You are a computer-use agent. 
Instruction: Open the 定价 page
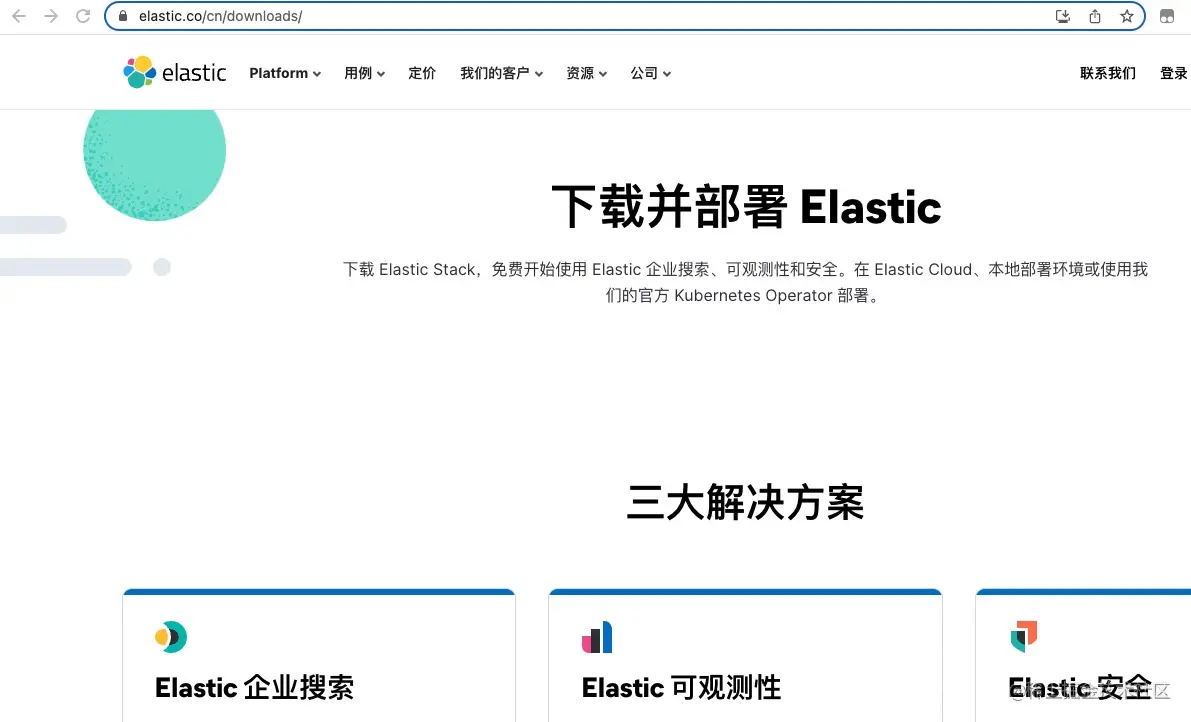422,73
